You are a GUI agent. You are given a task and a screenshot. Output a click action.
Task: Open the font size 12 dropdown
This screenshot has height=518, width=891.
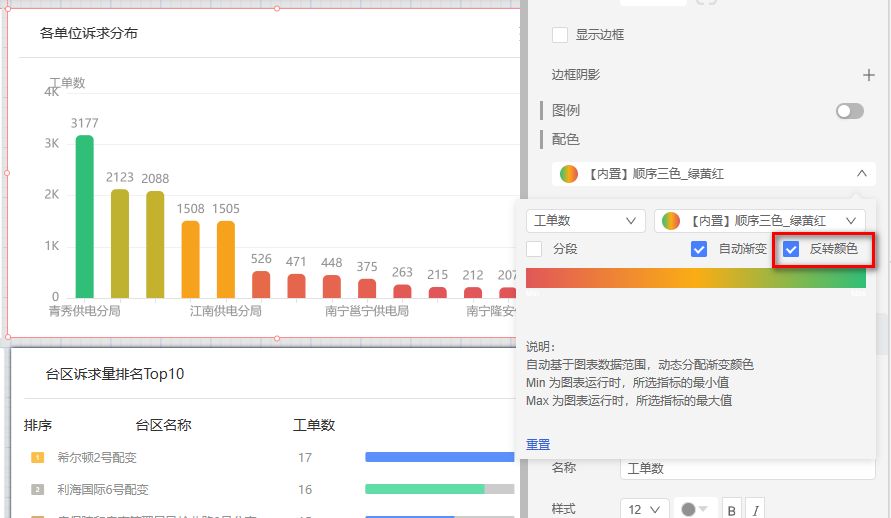click(644, 510)
